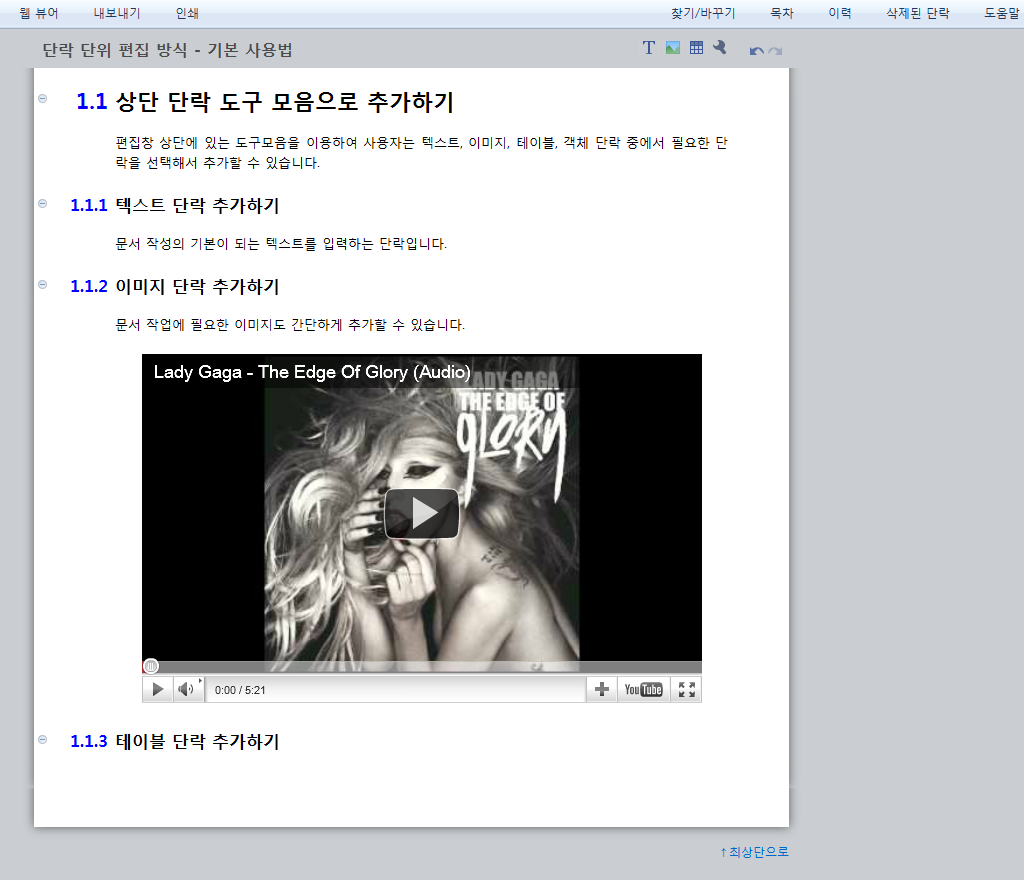The height and width of the screenshot is (880, 1024).
Task: Click the video title Lady Gaga - The Edge Of Glory
Action: point(312,372)
